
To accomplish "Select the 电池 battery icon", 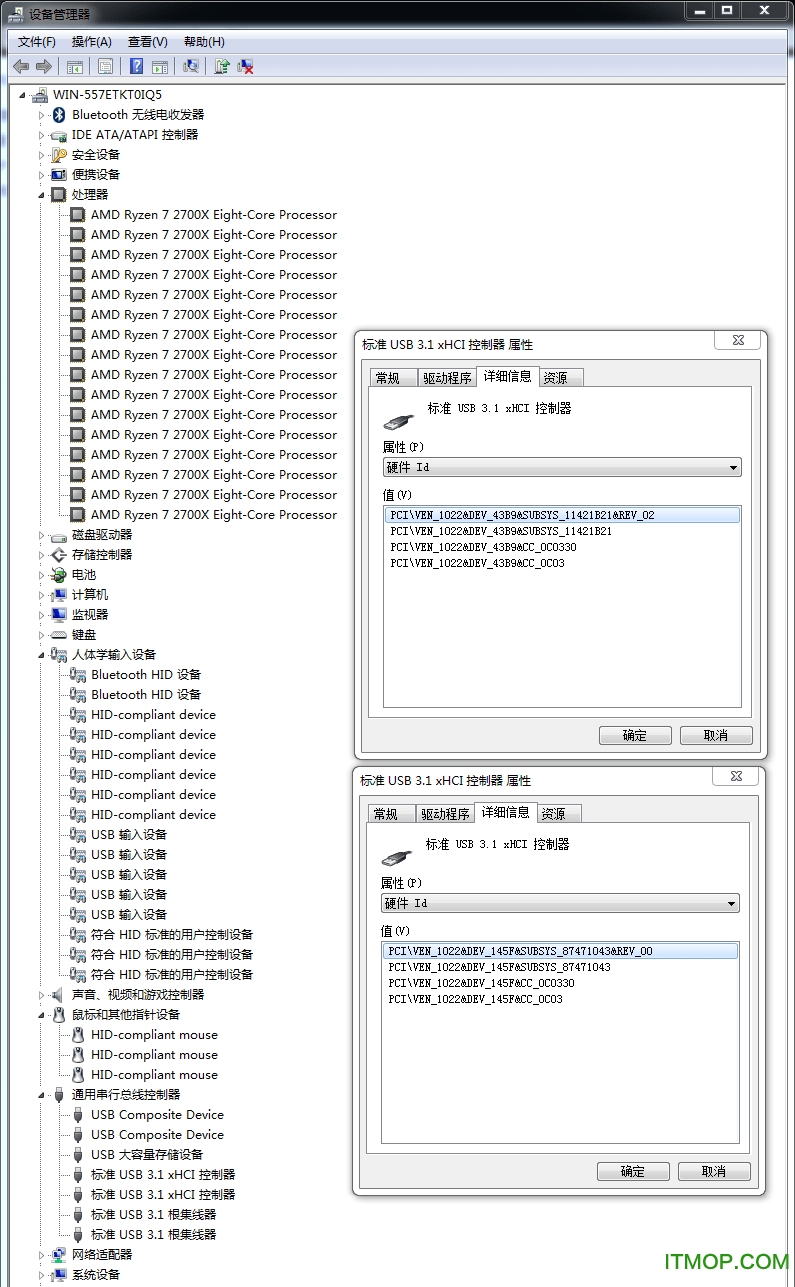I will click(x=59, y=575).
